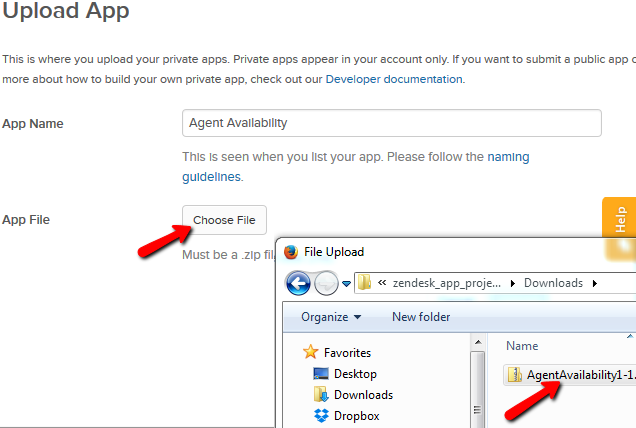Click into the App Name text field
This screenshot has height=428, width=636.
391,123
